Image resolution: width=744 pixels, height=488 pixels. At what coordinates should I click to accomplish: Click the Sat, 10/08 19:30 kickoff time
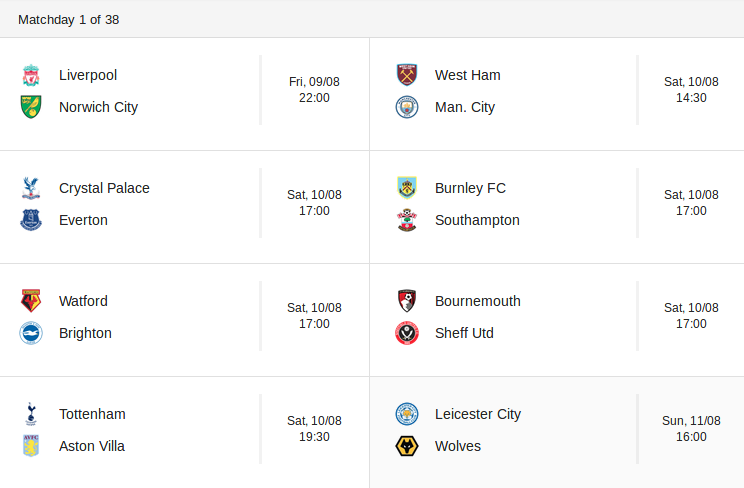click(314, 429)
